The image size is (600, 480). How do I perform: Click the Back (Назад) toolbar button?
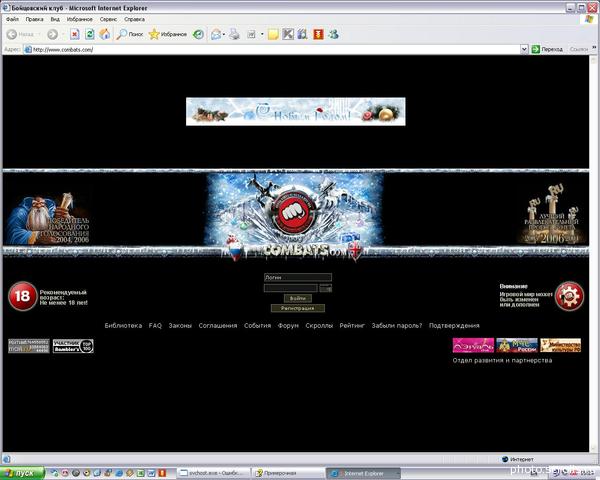(20, 34)
